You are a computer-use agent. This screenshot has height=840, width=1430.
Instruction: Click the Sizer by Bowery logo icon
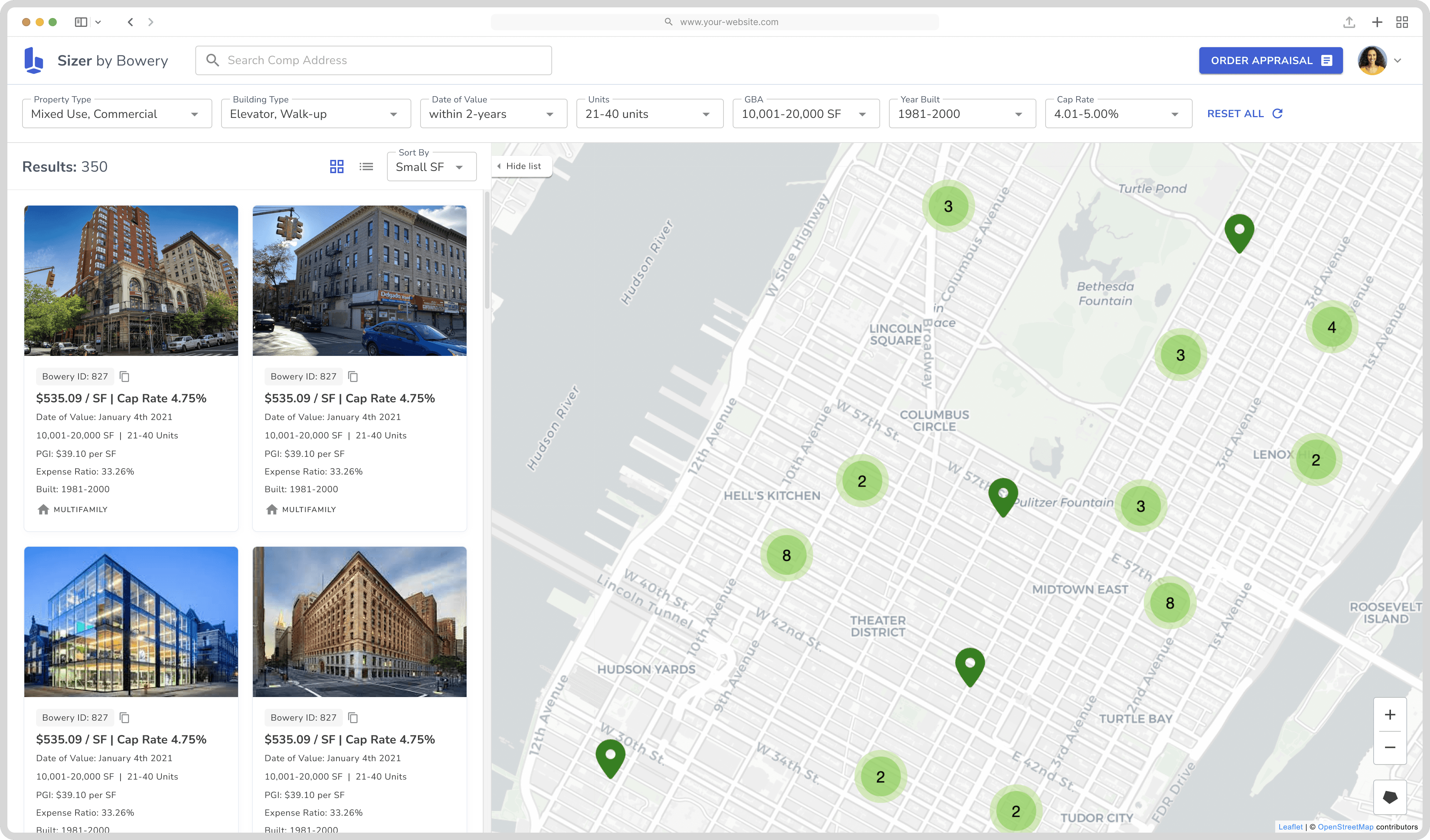[34, 60]
